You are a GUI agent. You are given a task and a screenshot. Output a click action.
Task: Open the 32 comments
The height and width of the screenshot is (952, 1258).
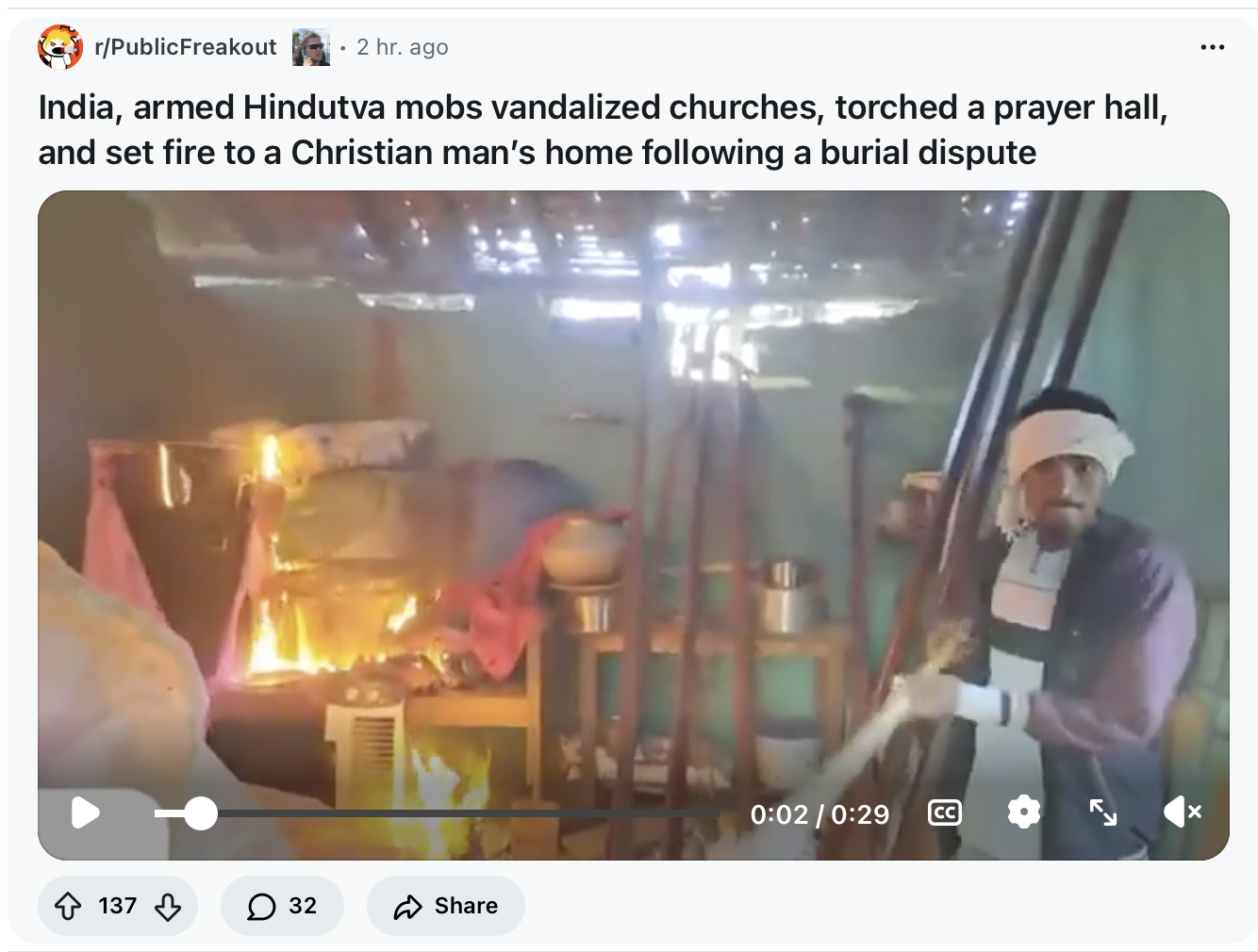(x=282, y=906)
